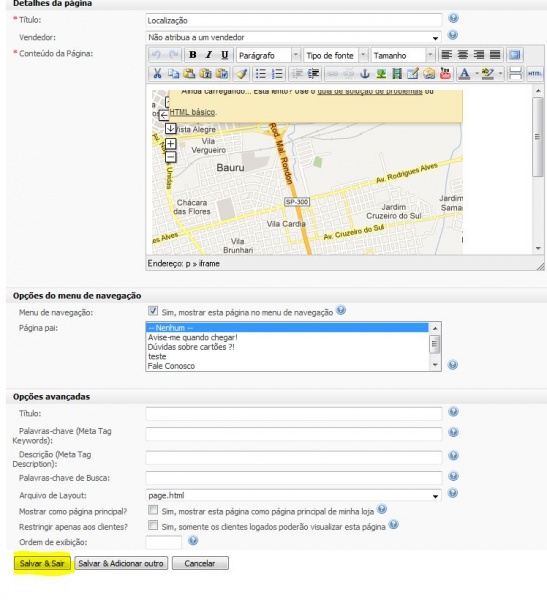Insert an anchor with the anchor icon
The height and width of the screenshot is (600, 547).
[x=365, y=73]
